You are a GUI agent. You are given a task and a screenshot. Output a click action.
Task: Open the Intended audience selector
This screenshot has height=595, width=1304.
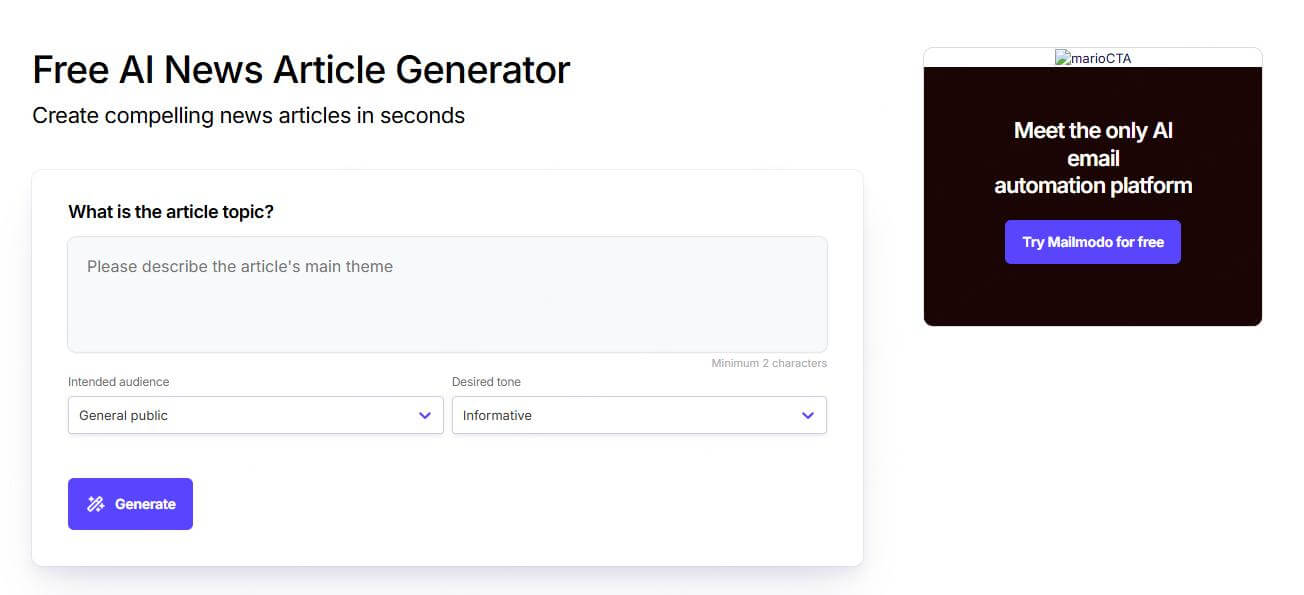click(x=255, y=415)
